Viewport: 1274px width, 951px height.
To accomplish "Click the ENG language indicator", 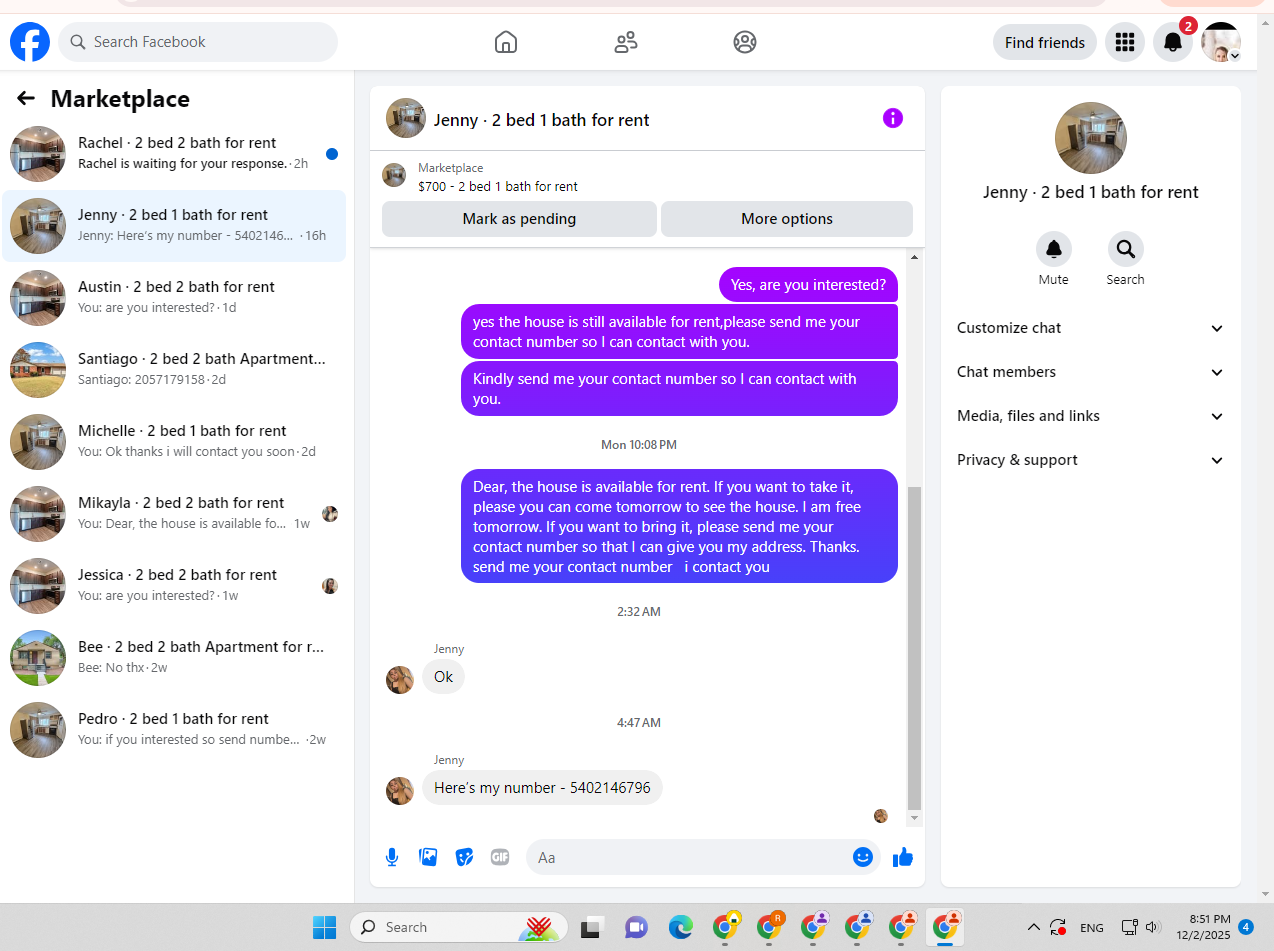I will click(x=1092, y=928).
